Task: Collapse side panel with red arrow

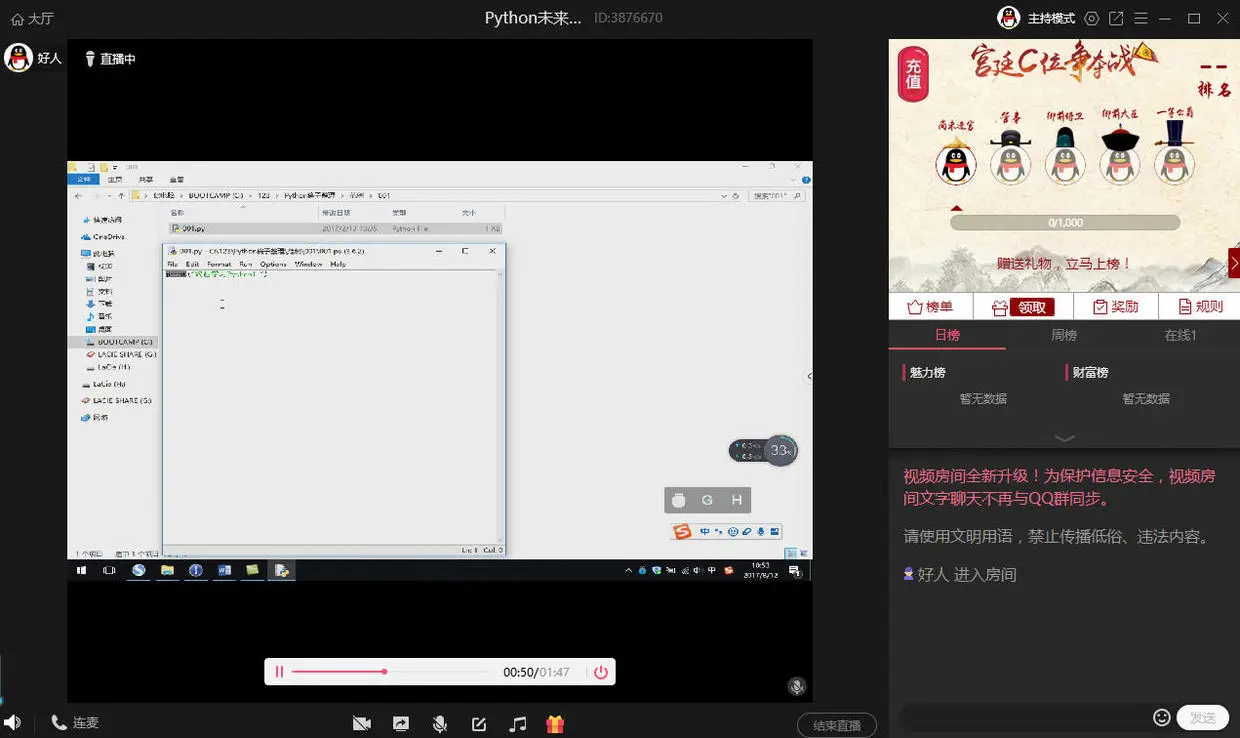Action: (1234, 264)
